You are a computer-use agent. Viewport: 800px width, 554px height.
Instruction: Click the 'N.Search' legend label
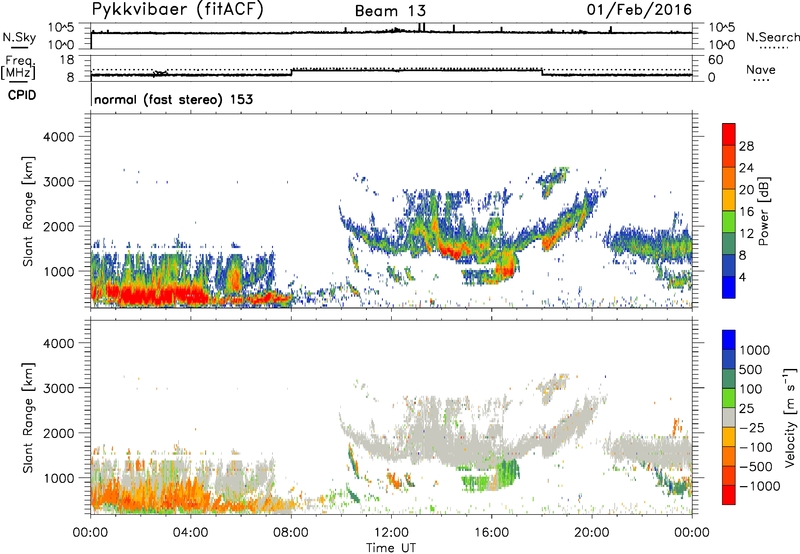click(772, 37)
